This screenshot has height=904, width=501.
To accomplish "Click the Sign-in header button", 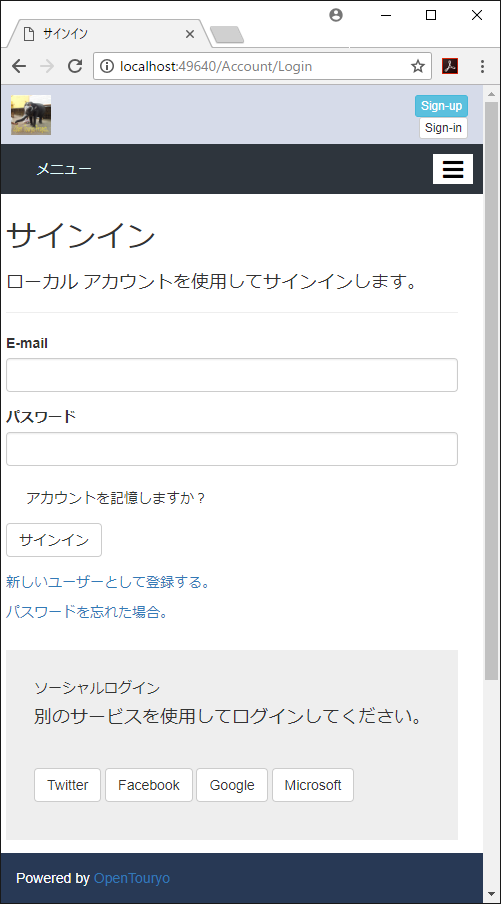I will click(x=443, y=128).
